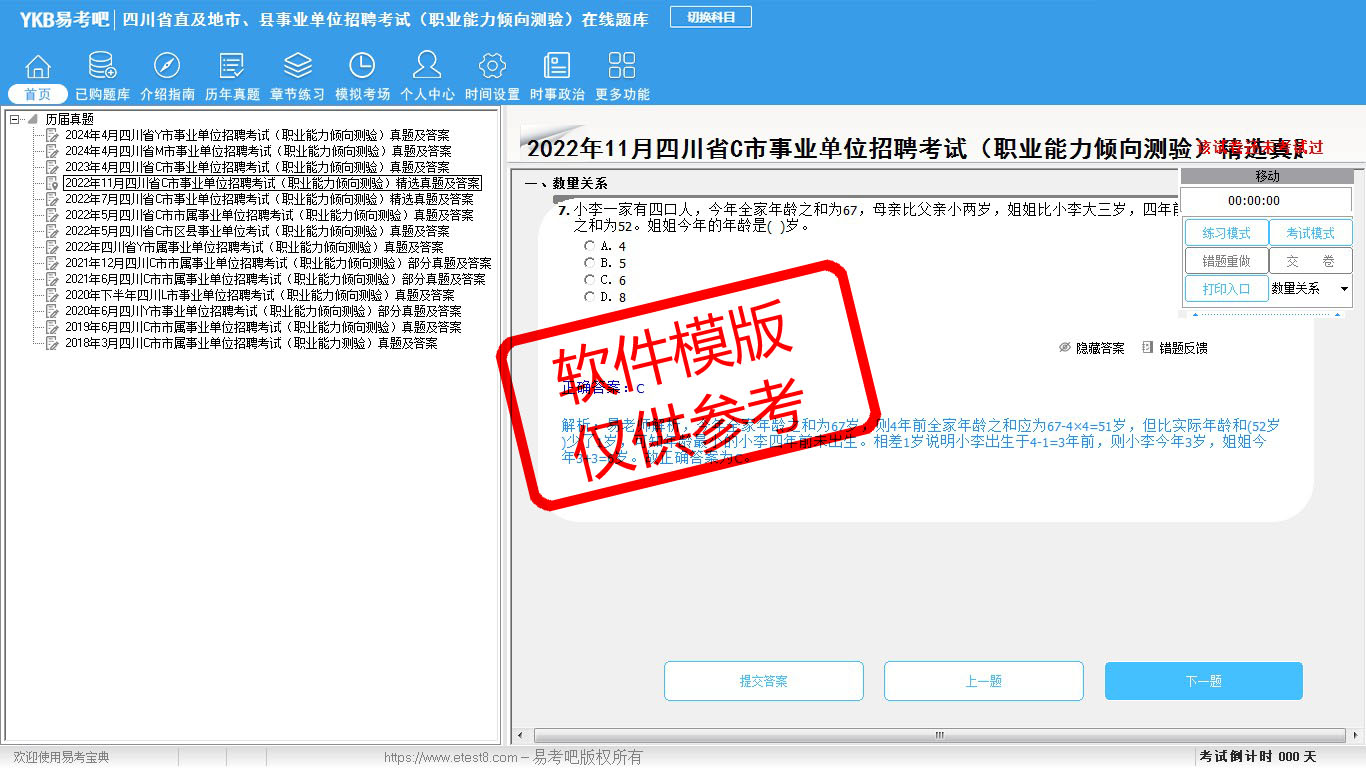The image size is (1366, 768).
Task: Open 章节练习 chapter practice icon
Action: (x=297, y=67)
